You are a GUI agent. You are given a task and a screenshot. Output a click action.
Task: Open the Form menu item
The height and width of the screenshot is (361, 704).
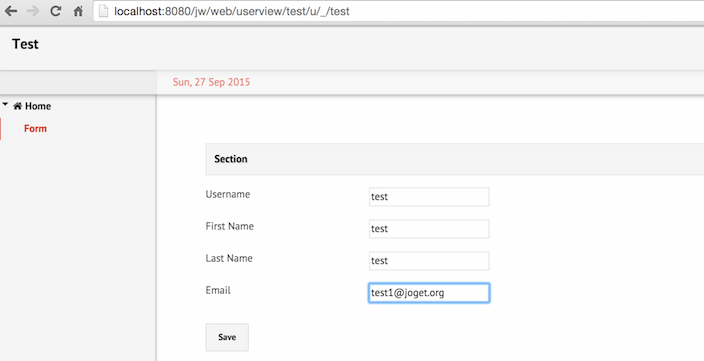pyautogui.click(x=35, y=129)
